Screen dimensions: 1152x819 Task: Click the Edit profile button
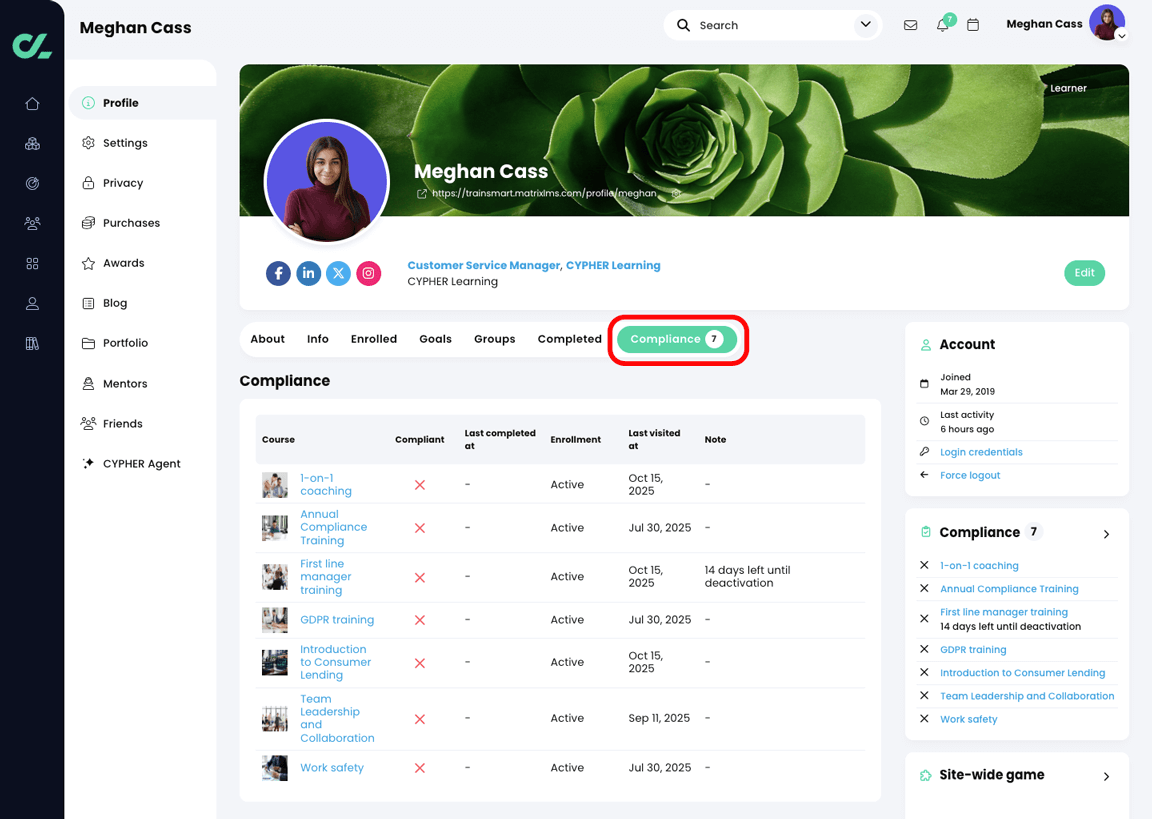click(1084, 272)
